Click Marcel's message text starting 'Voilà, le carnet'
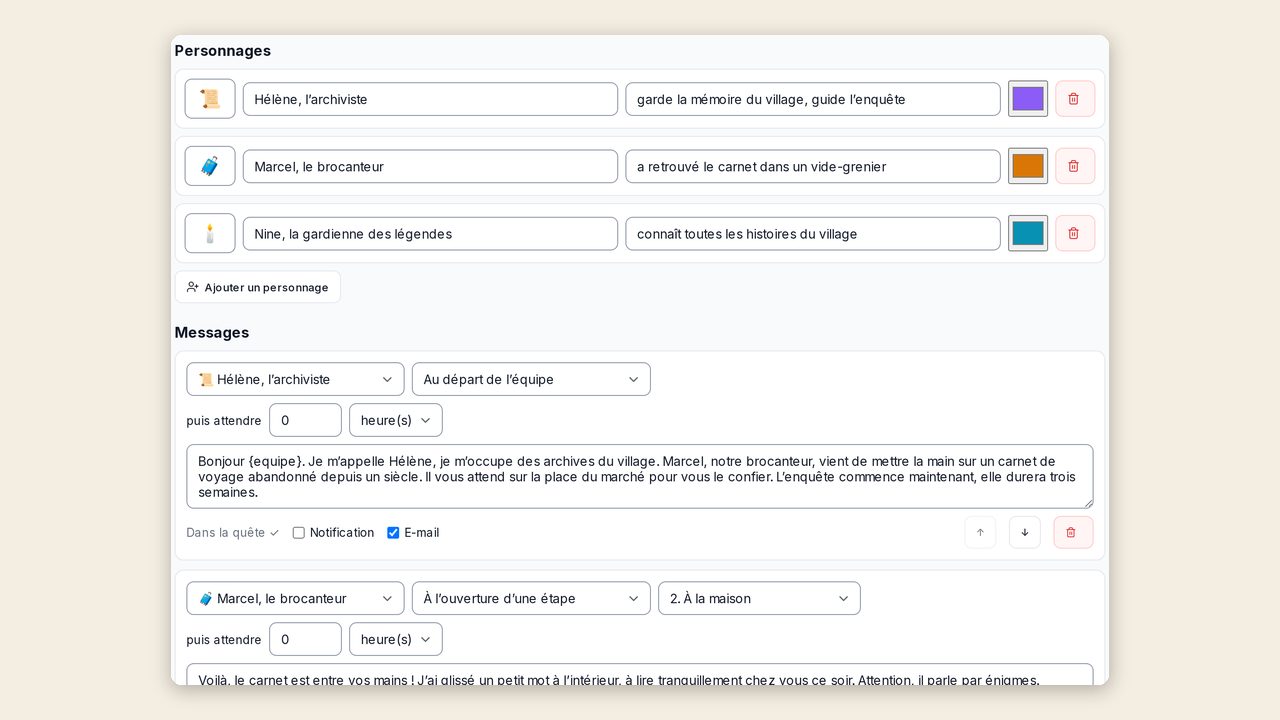Viewport: 1280px width, 720px height. (x=640, y=675)
